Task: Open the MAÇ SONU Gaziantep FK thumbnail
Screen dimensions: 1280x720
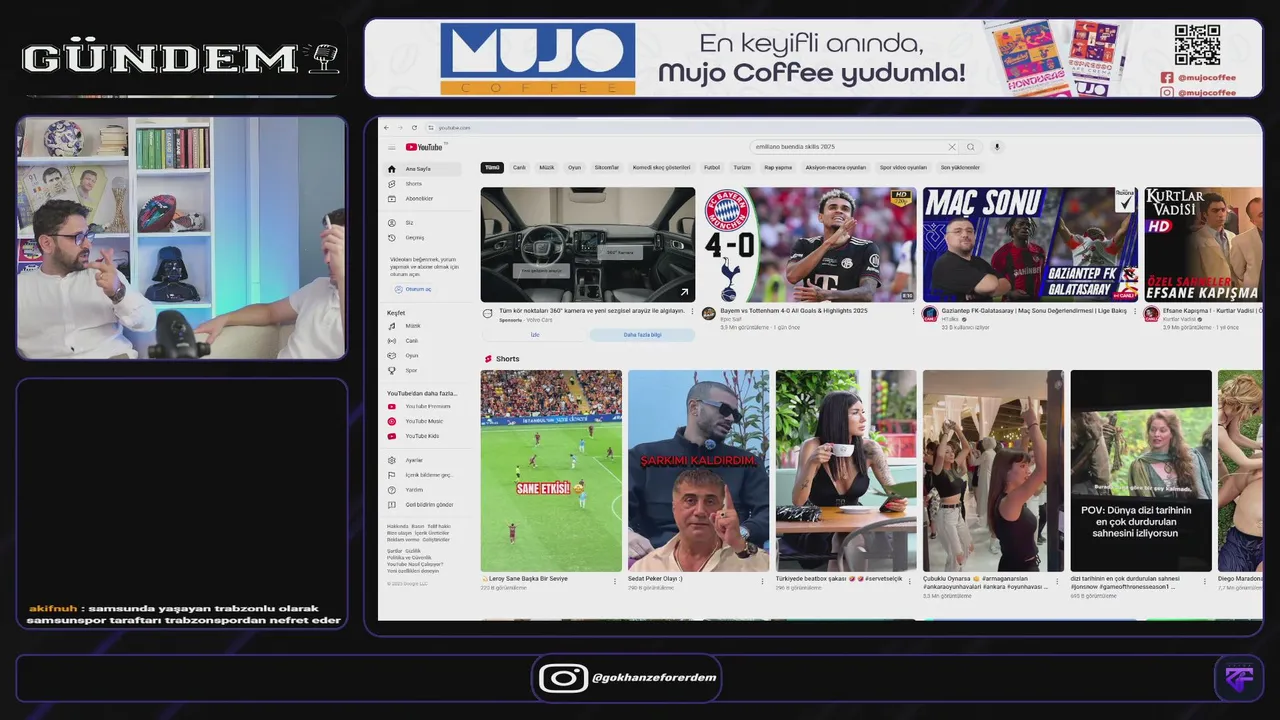Action: tap(1030, 244)
